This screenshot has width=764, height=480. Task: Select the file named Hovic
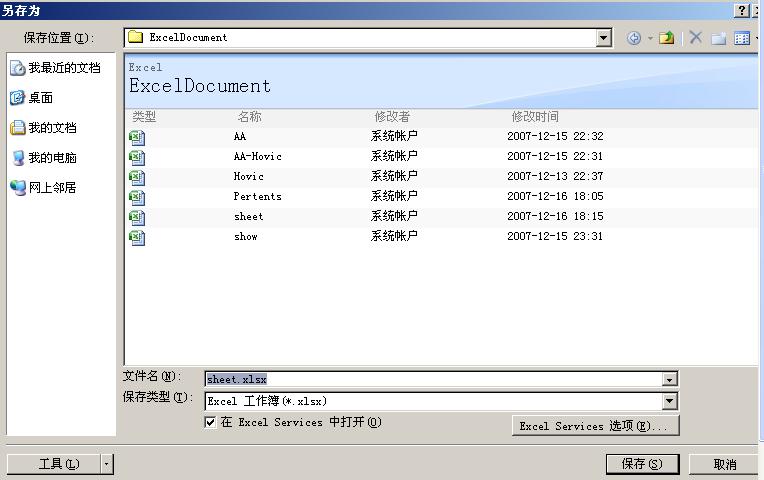tap(248, 176)
